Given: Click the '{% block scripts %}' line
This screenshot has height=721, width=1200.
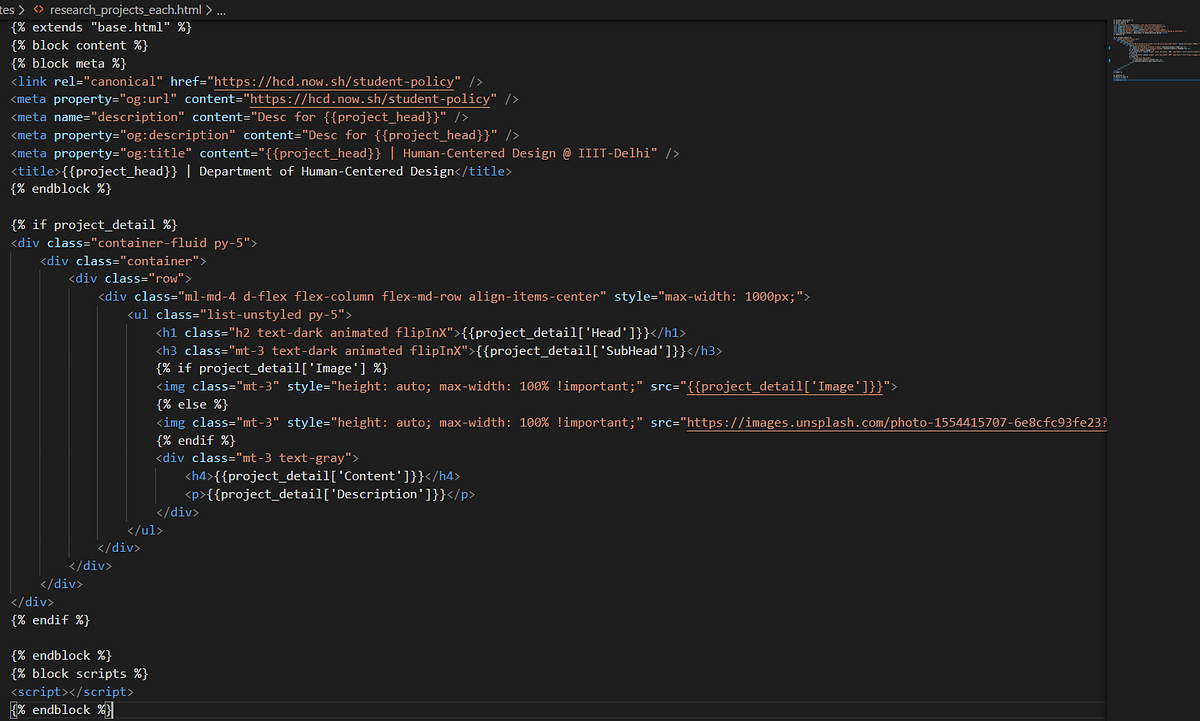Looking at the screenshot, I should point(80,674).
